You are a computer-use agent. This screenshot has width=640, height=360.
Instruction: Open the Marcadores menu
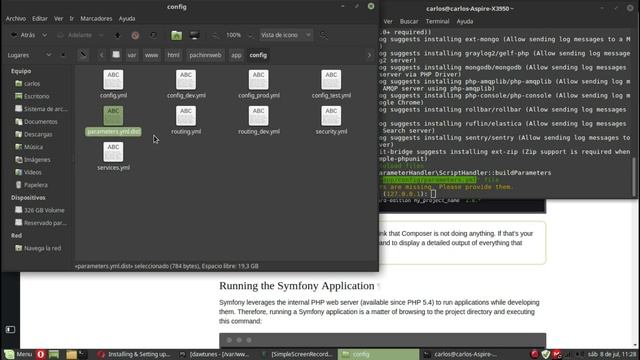tap(96, 18)
